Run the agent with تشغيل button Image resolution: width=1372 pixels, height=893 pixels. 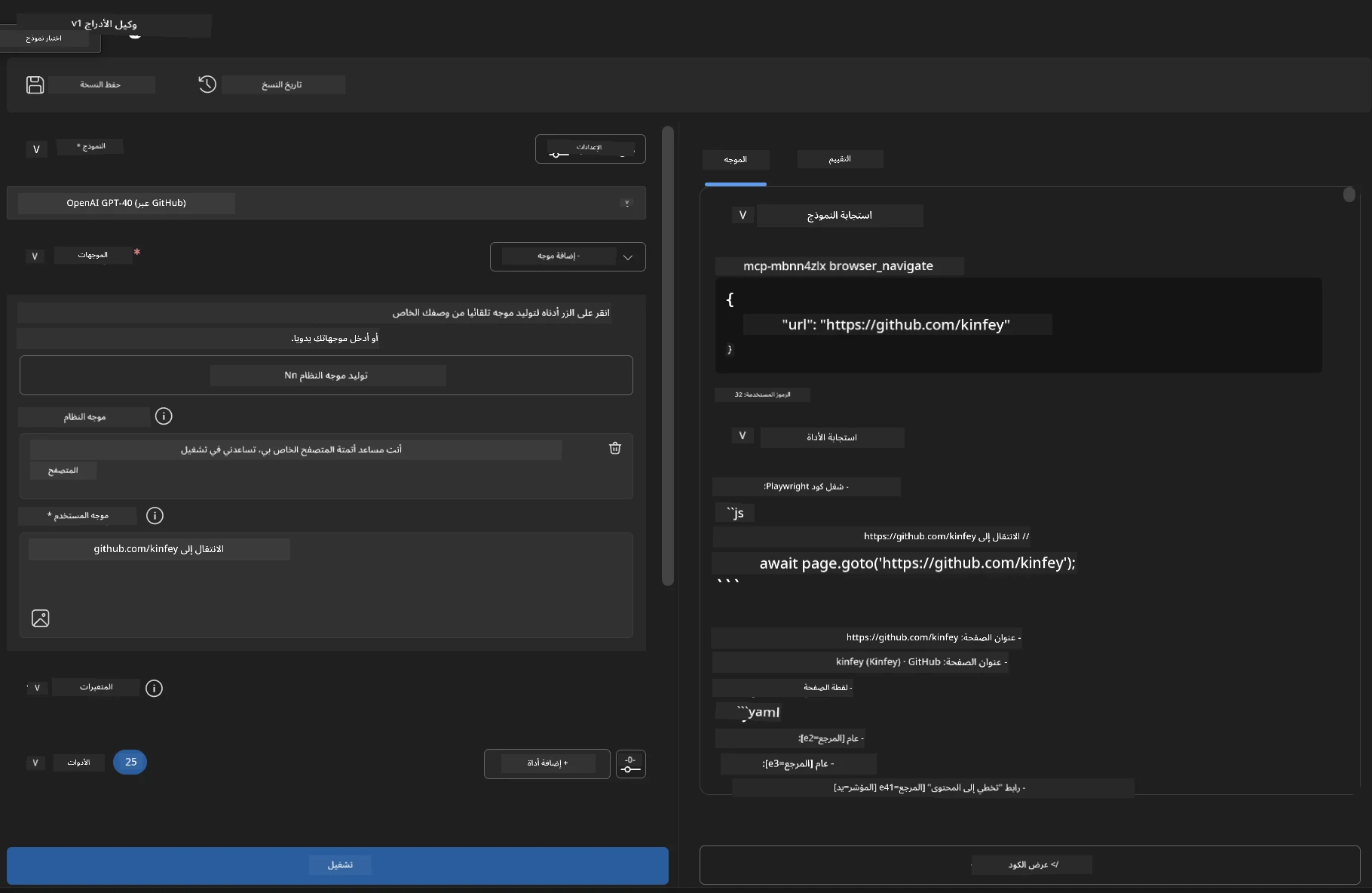338,865
